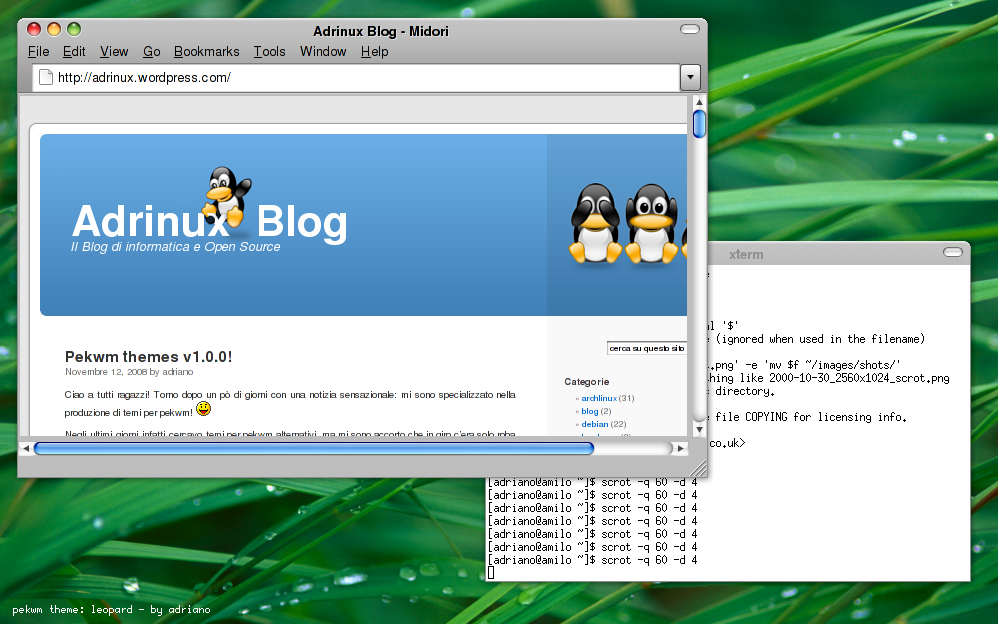The width and height of the screenshot is (998, 624).
Task: Click the red close button of Midori
Action: point(34,29)
